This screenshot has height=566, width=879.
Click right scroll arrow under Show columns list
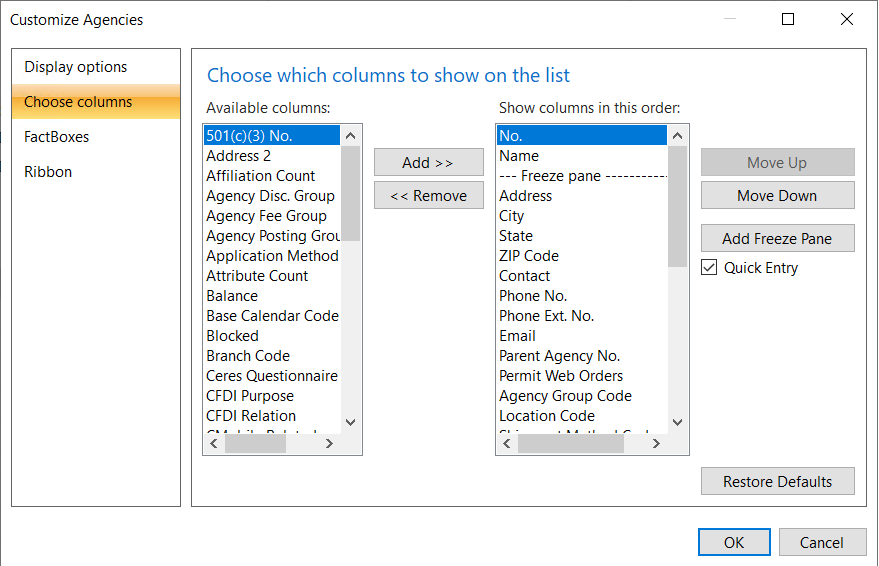point(657,444)
